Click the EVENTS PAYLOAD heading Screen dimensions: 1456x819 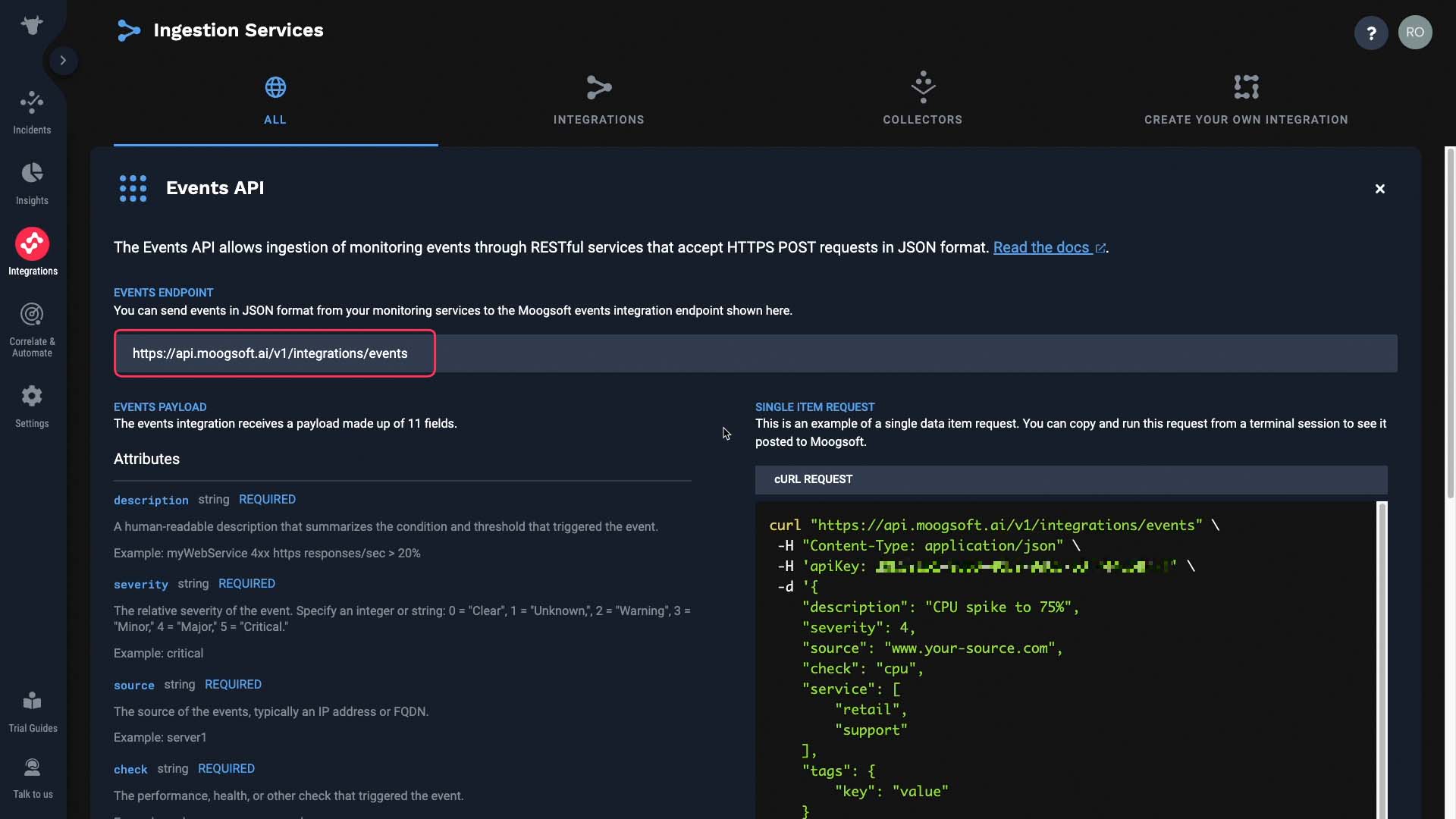160,407
